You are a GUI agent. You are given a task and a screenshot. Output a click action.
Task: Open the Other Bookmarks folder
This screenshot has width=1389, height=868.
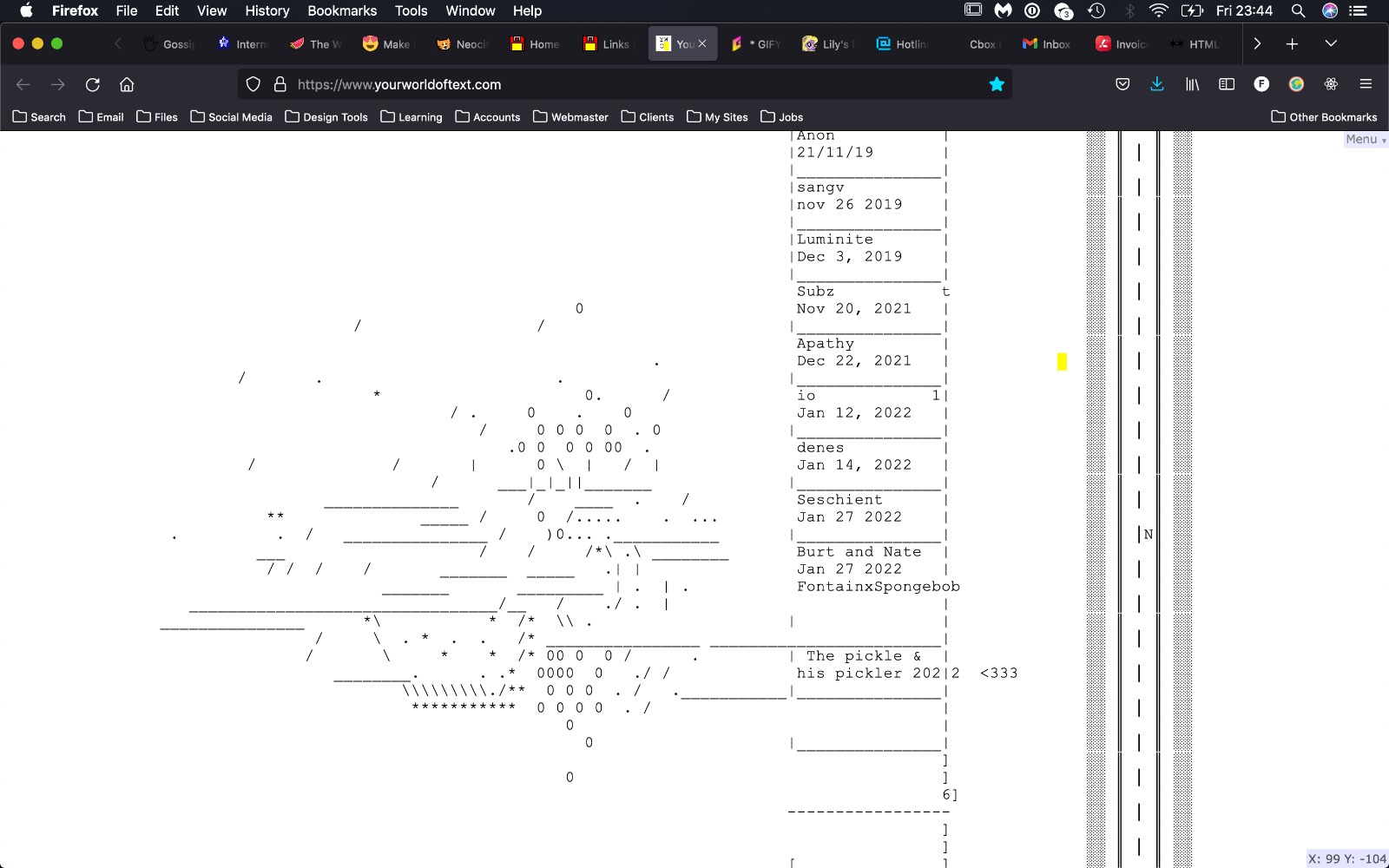click(x=1324, y=117)
